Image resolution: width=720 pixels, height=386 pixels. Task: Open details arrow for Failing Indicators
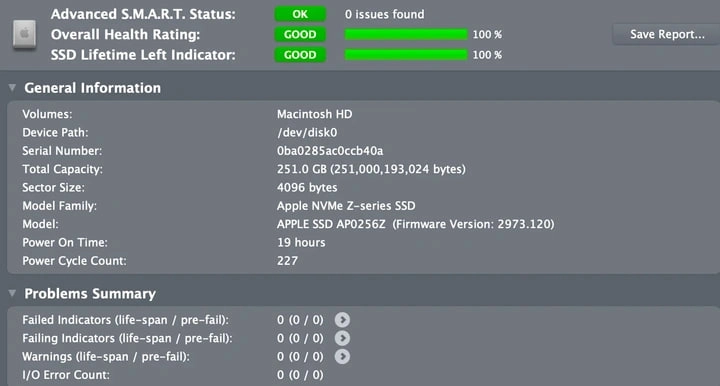pos(342,338)
